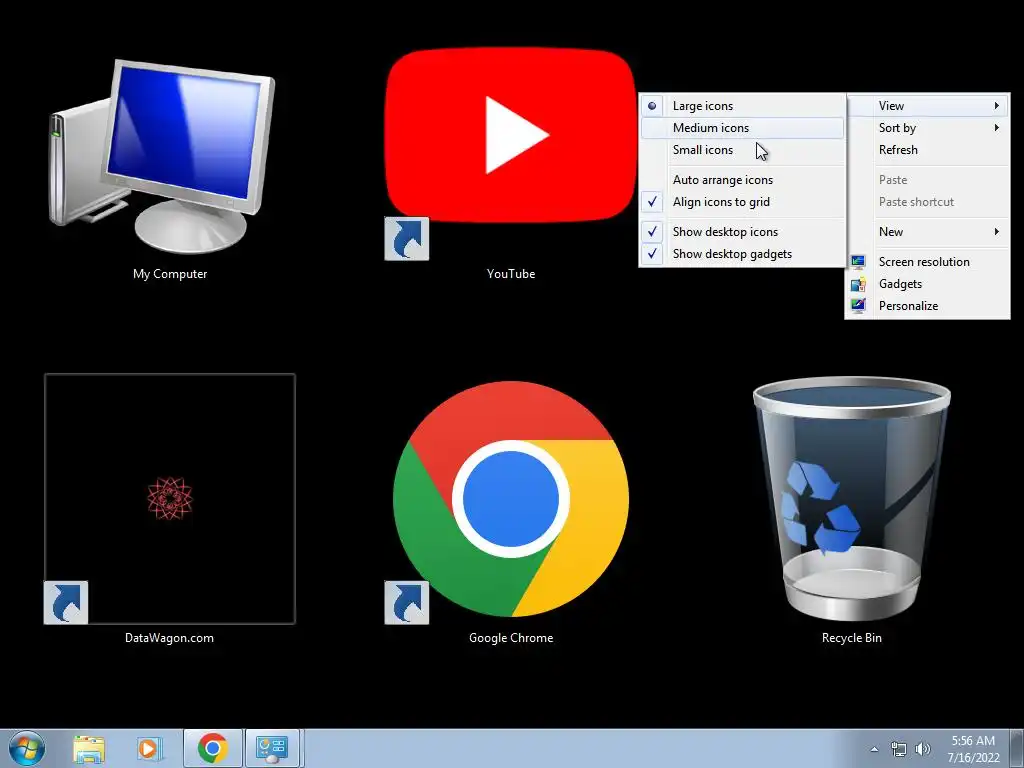Enable Auto arrange icons

coord(743,180)
